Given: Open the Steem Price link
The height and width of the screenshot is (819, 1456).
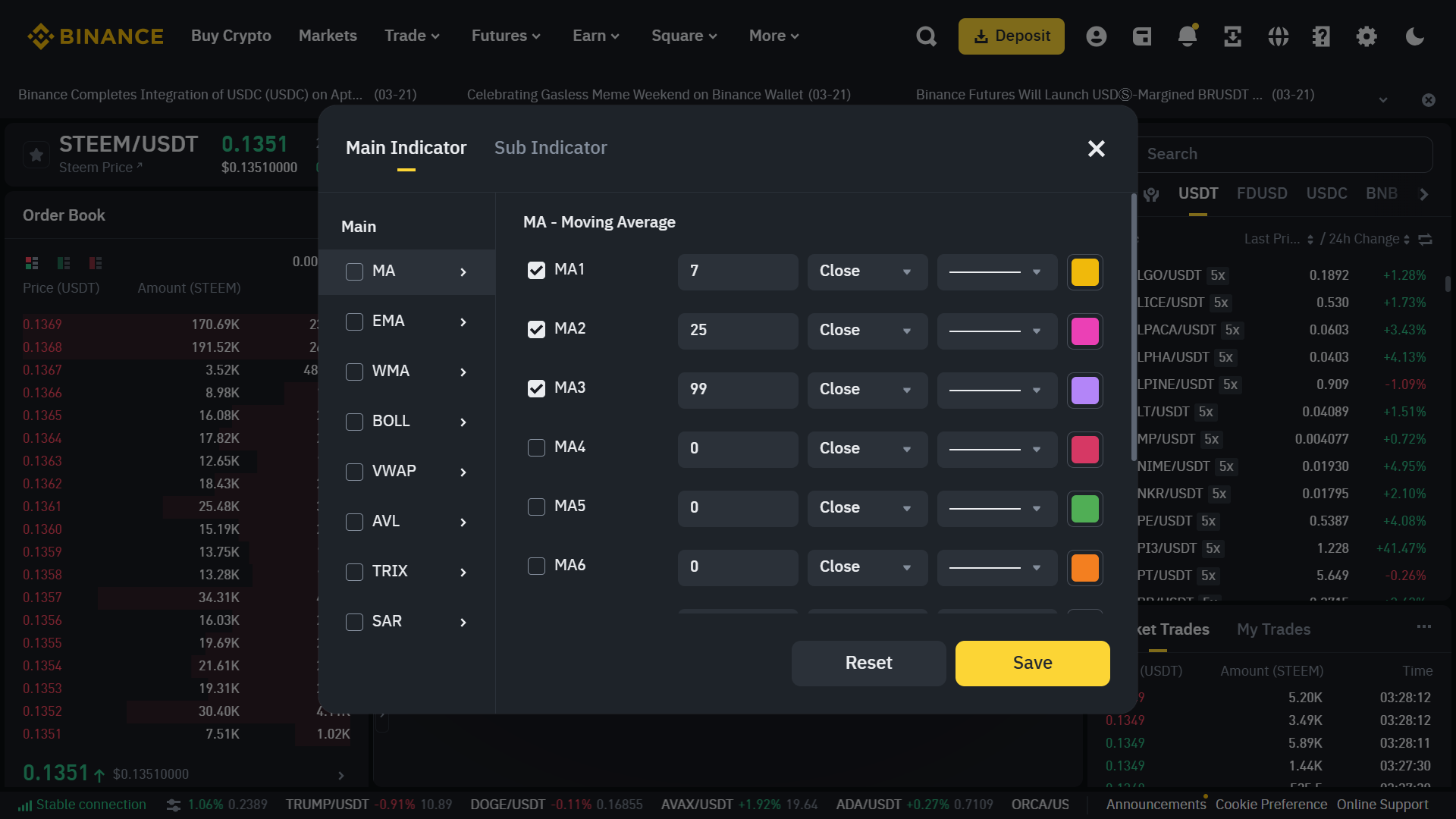Looking at the screenshot, I should point(100,168).
